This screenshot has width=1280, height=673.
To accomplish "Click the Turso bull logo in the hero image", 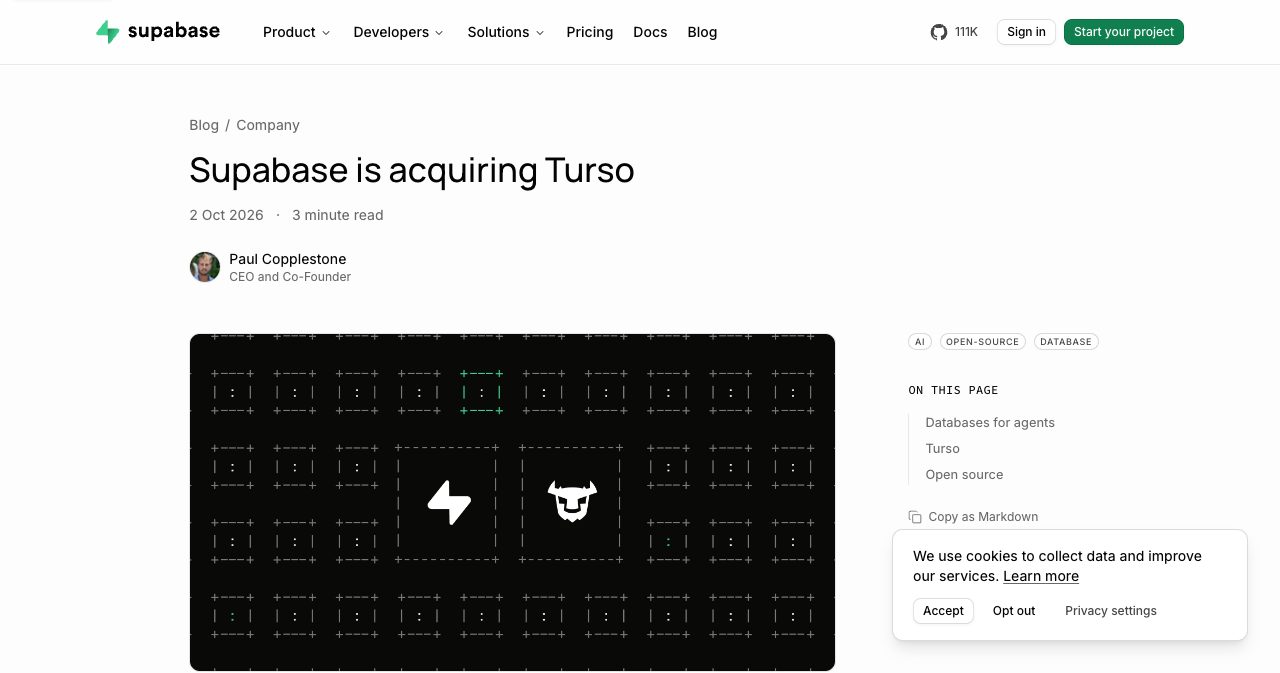I will pyautogui.click(x=572, y=501).
